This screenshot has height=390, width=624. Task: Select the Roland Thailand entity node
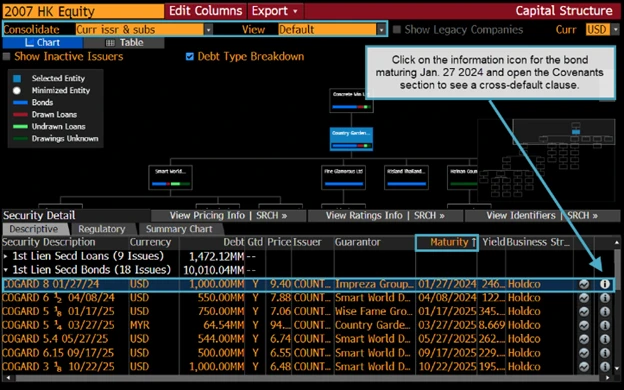pos(406,177)
